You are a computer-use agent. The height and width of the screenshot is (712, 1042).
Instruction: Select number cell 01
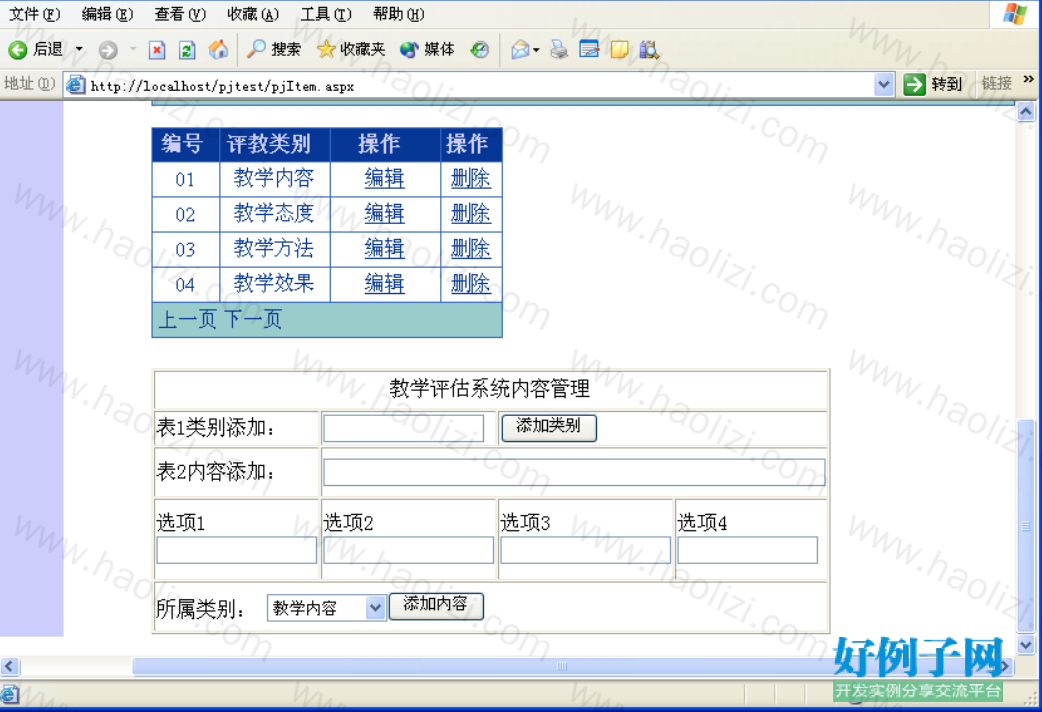click(185, 179)
